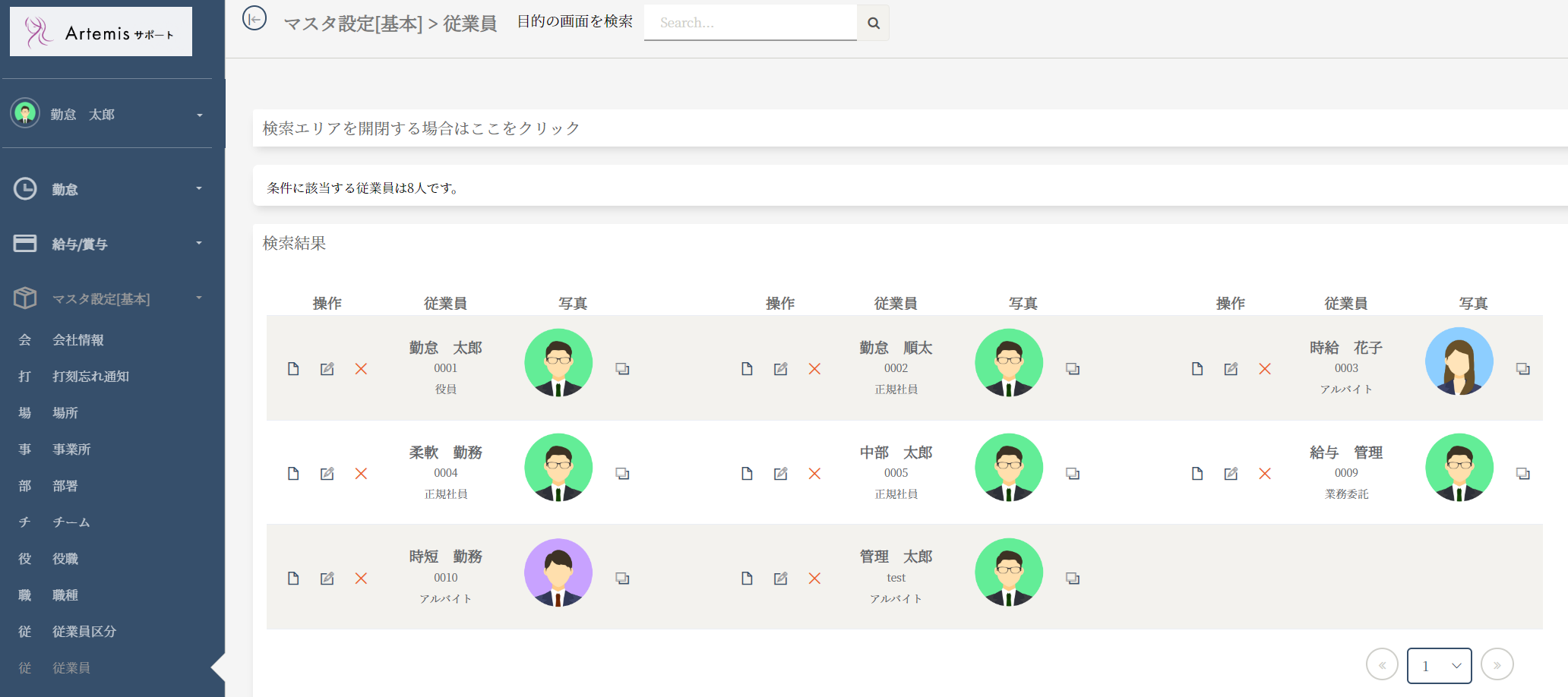The width and height of the screenshot is (1568, 697).
Task: Click copy icon beside employee 0004 photo
Action: click(x=622, y=474)
